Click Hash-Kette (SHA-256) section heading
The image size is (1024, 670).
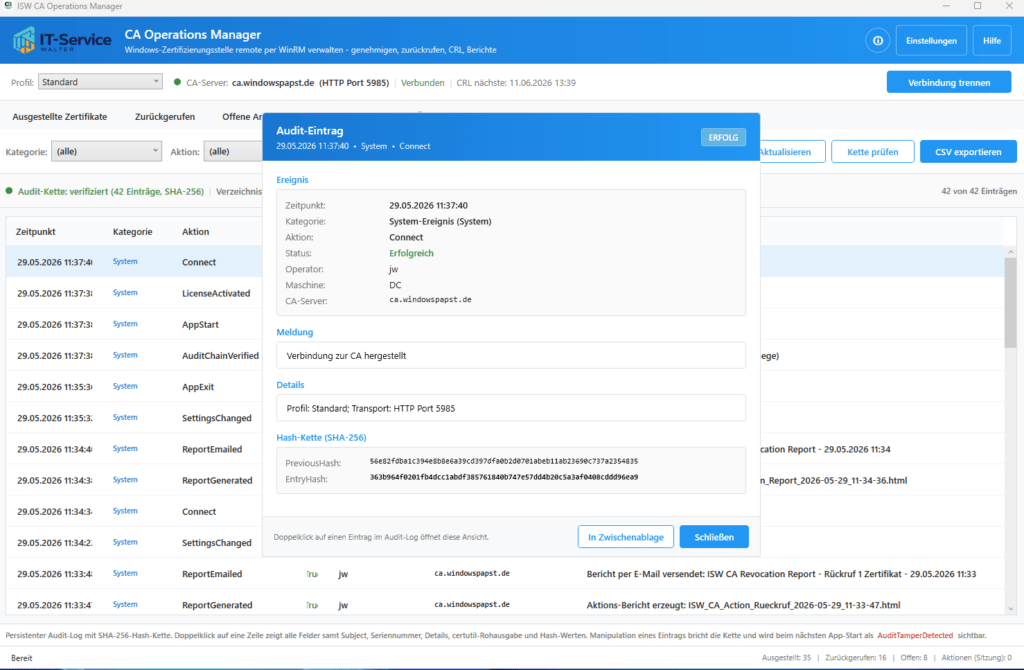[321, 438]
